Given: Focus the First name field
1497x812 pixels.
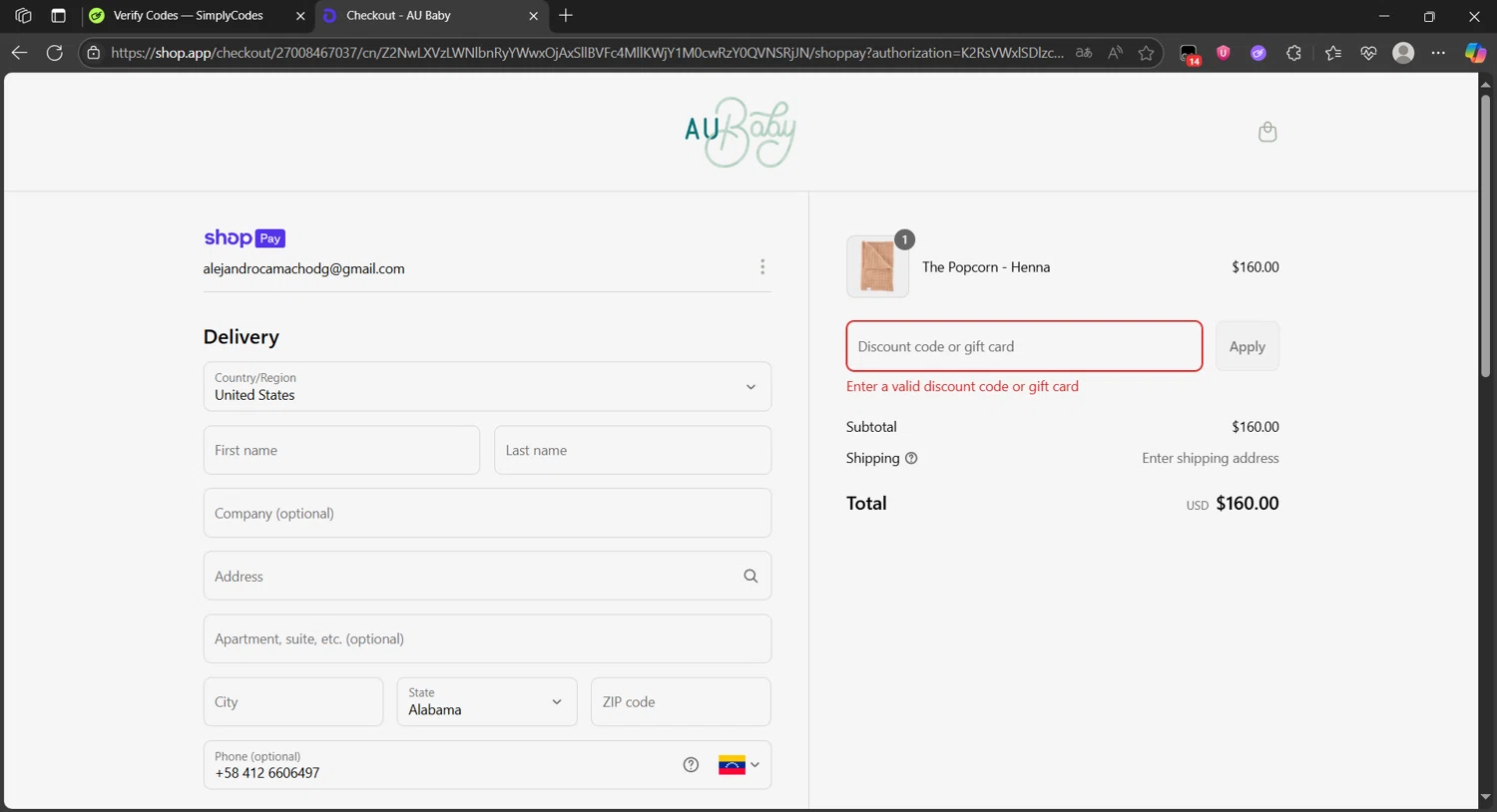Looking at the screenshot, I should (341, 451).
